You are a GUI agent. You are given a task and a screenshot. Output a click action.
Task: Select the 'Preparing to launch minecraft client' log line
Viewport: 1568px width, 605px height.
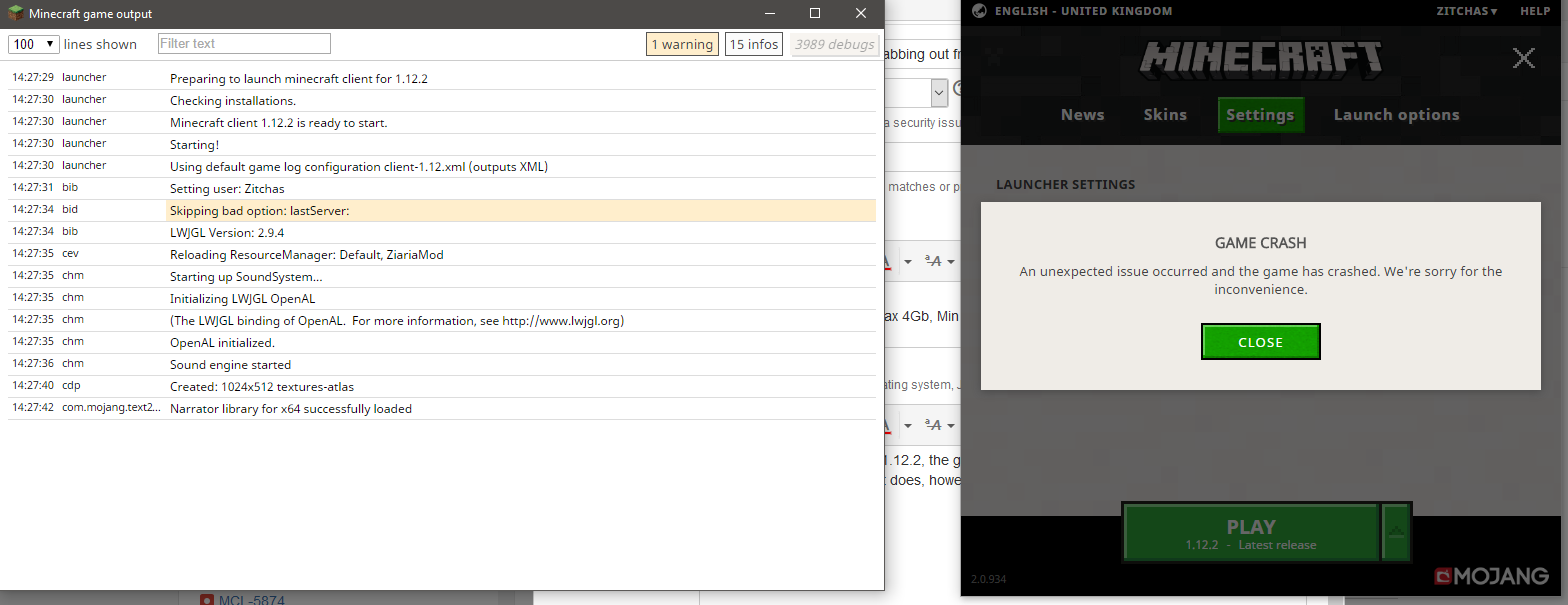point(442,78)
